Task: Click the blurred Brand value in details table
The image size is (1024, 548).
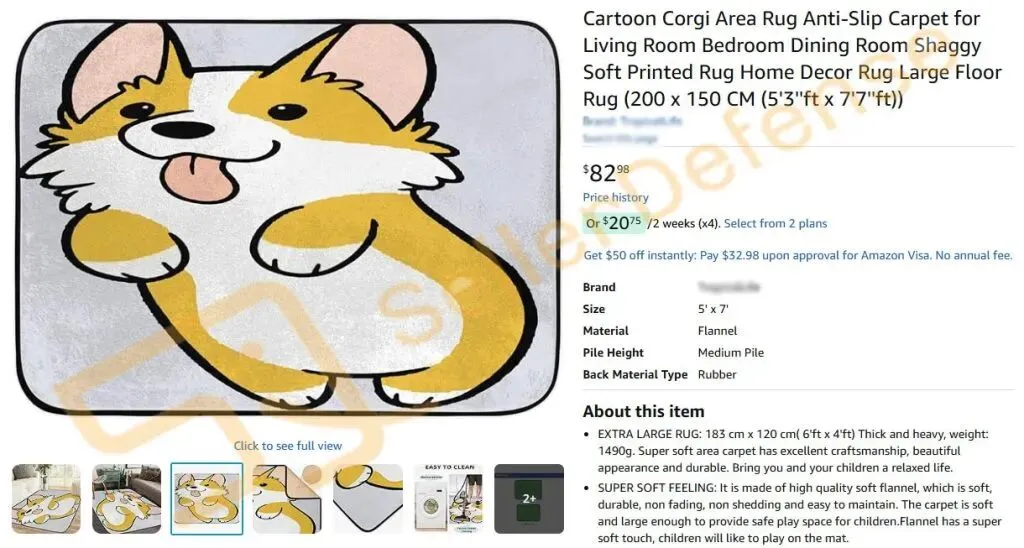Action: (728, 287)
